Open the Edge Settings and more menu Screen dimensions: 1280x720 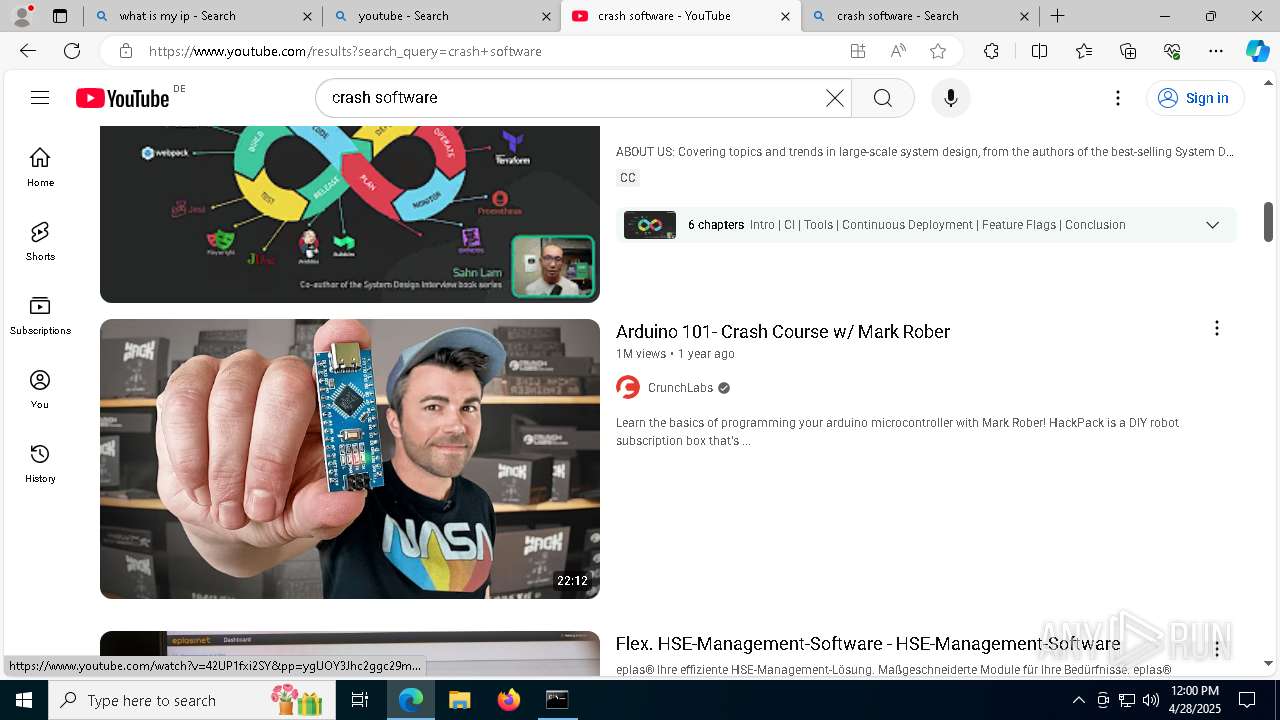1216,51
